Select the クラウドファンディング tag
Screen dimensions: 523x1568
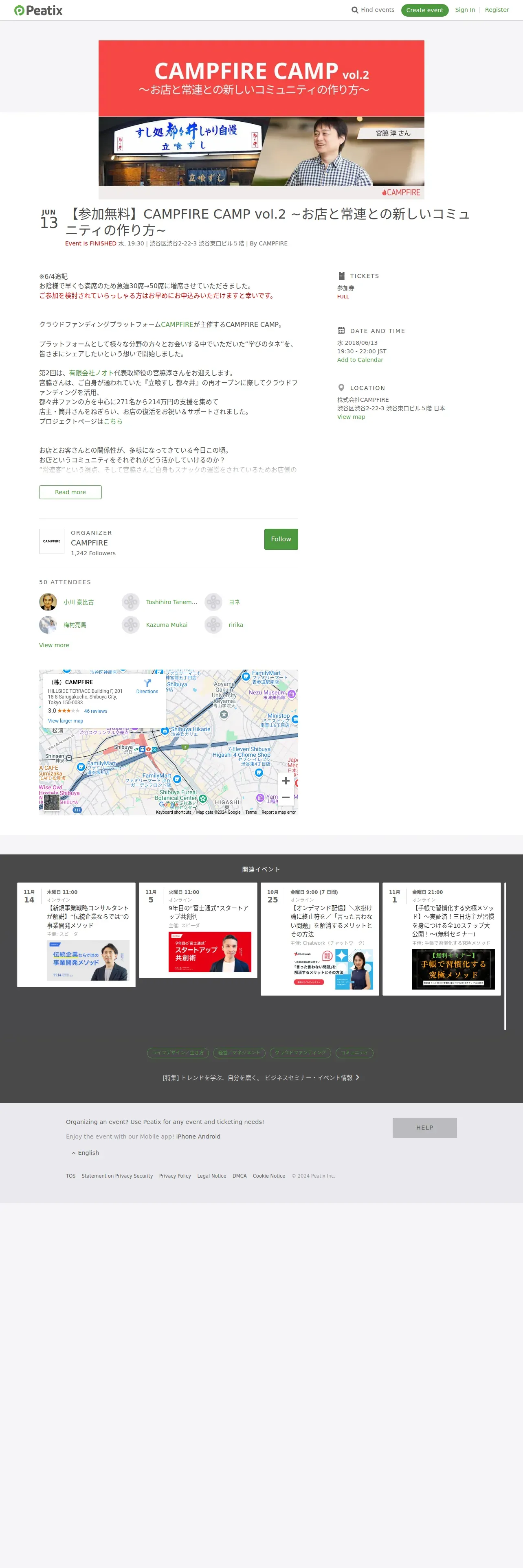coord(301,1052)
